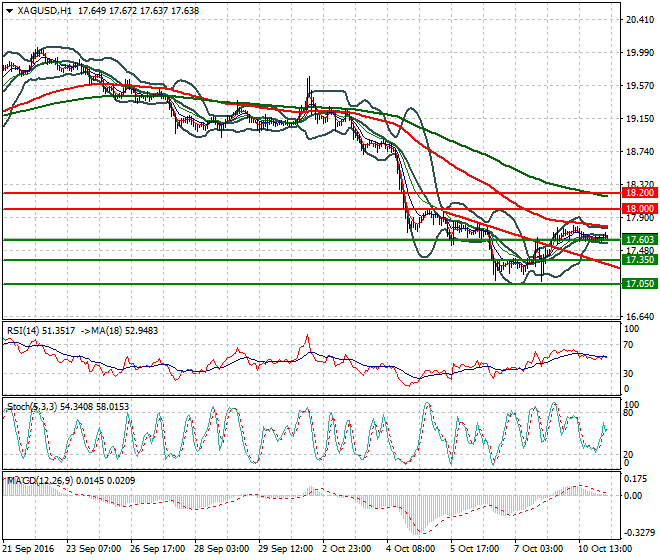Select the 17.350 green price level label
This screenshot has width=660, height=560.
point(640,260)
